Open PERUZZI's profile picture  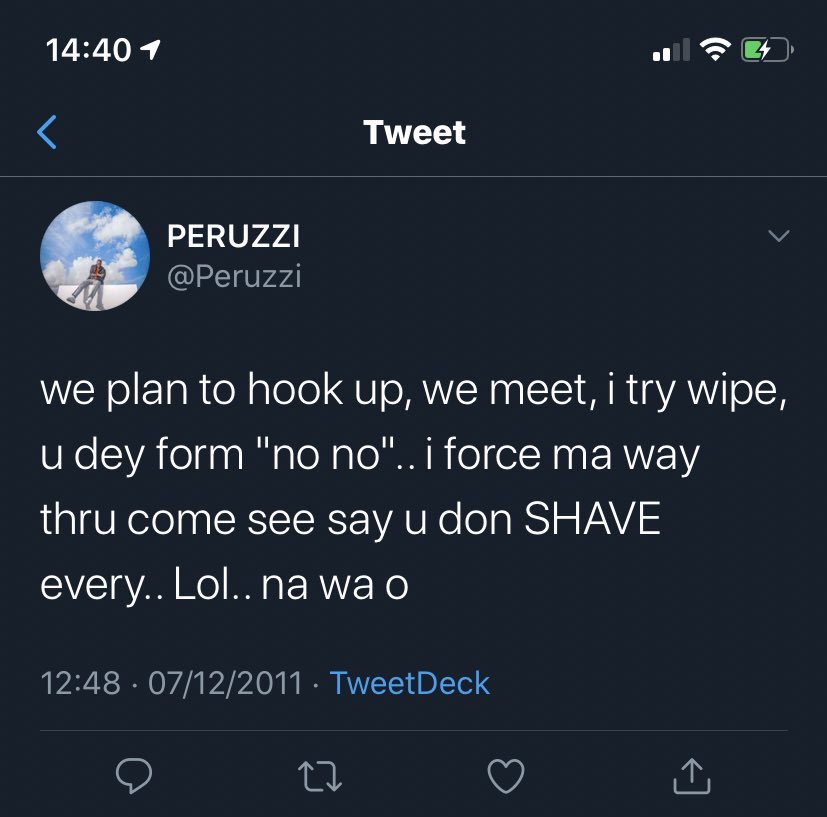point(95,256)
